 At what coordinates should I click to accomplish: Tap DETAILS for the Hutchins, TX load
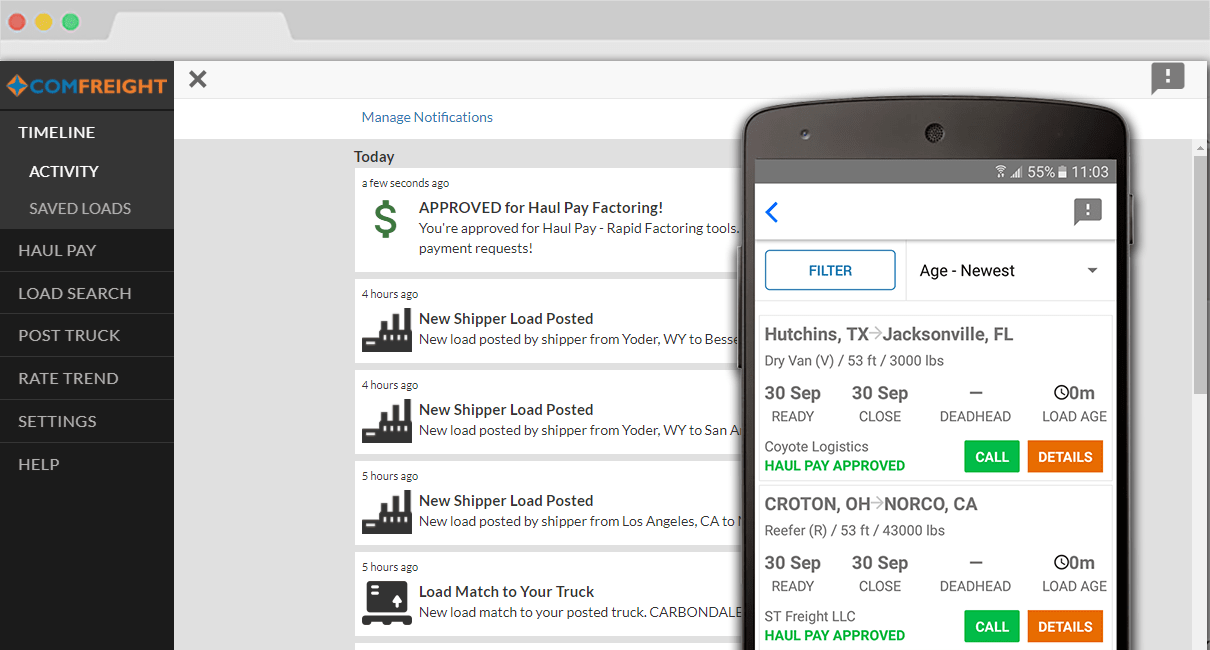coord(1065,457)
